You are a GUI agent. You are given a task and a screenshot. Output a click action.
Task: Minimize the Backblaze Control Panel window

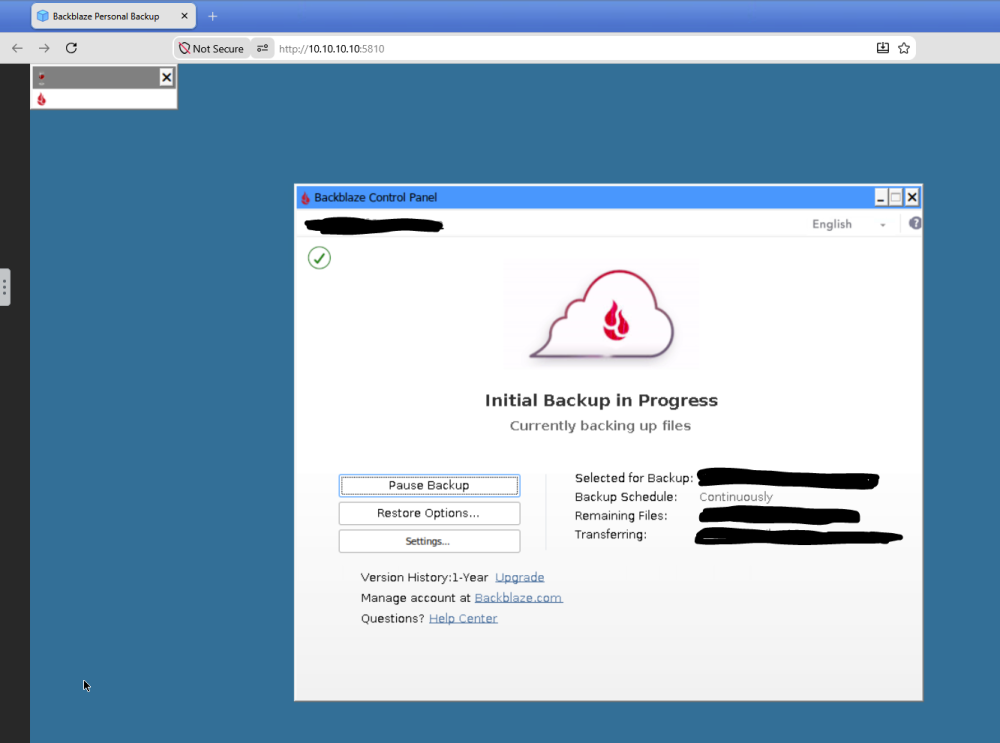[x=880, y=198]
